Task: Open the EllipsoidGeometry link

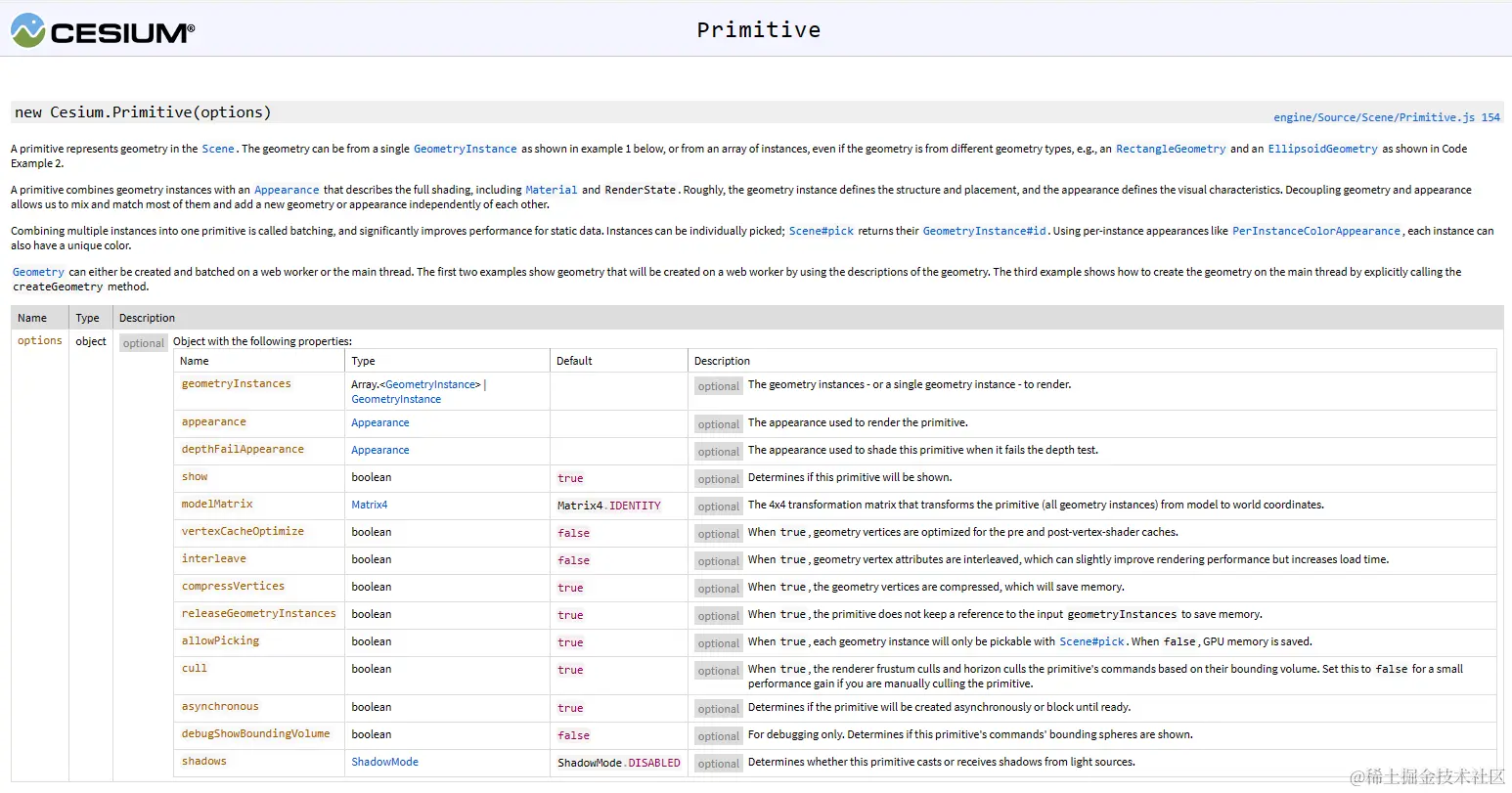Action: click(x=1322, y=149)
